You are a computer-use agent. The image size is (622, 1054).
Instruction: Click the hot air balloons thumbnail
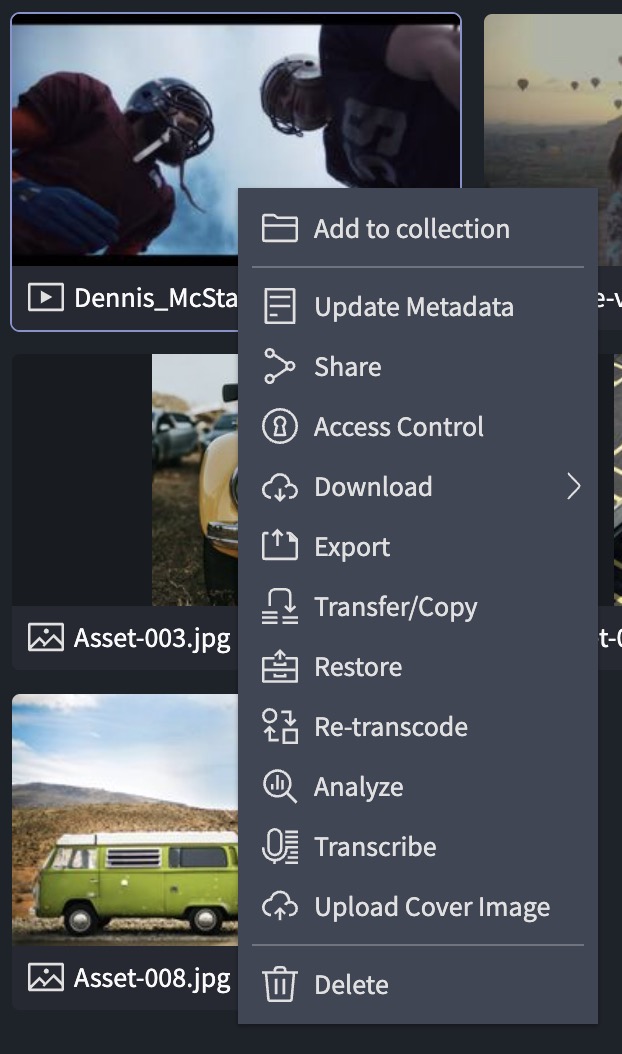[552, 100]
